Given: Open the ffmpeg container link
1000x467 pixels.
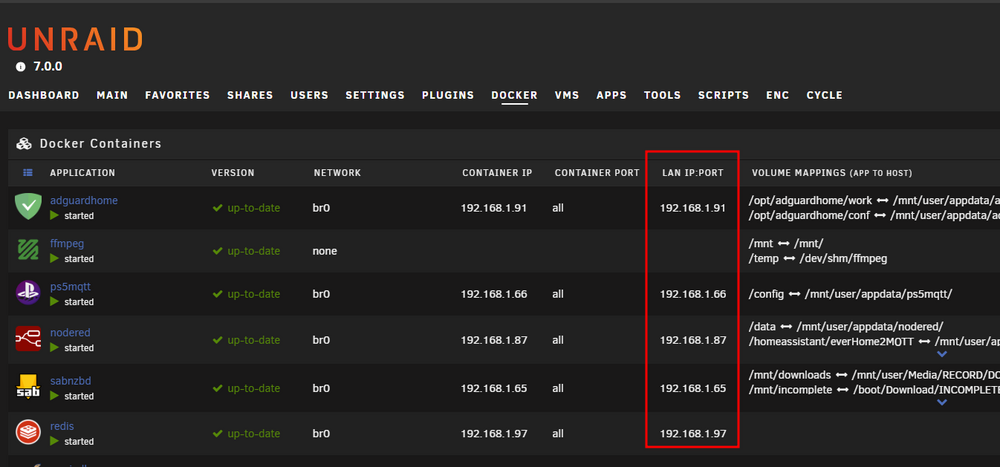Looking at the screenshot, I should (x=67, y=243).
